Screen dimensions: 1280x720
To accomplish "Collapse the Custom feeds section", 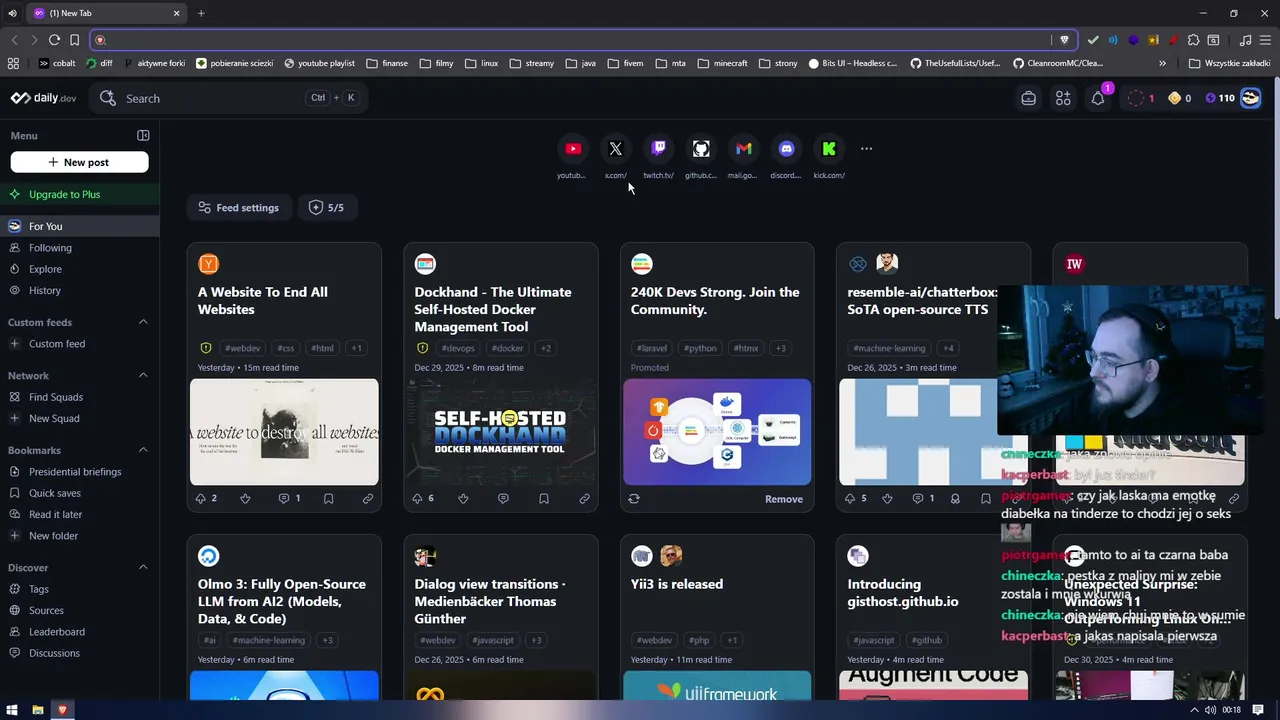I will pyautogui.click(x=143, y=322).
